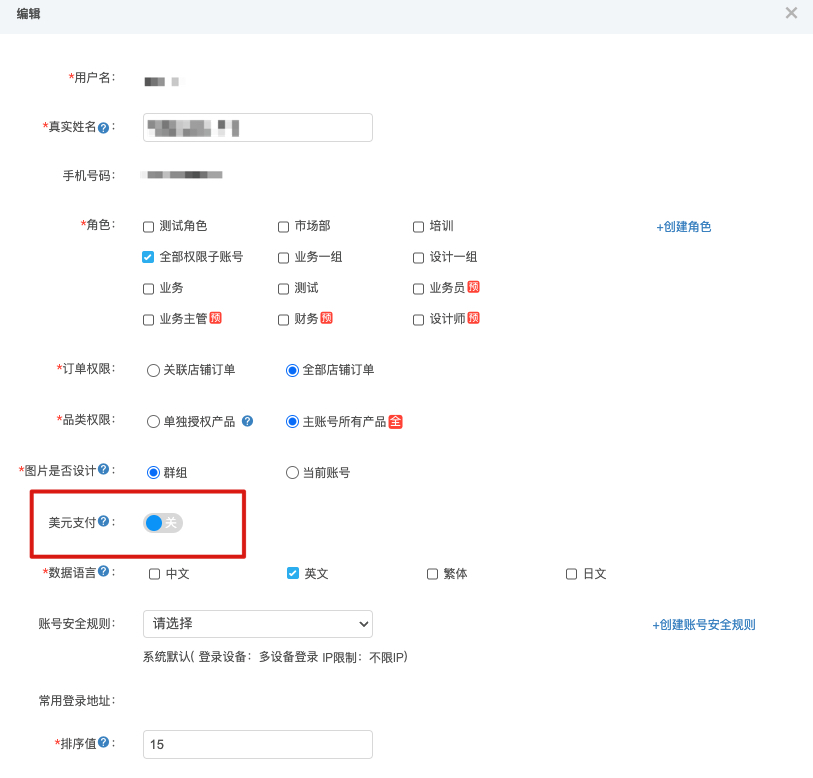Image resolution: width=813 pixels, height=778 pixels.
Task: Check 中文 data language
Action: (x=154, y=574)
